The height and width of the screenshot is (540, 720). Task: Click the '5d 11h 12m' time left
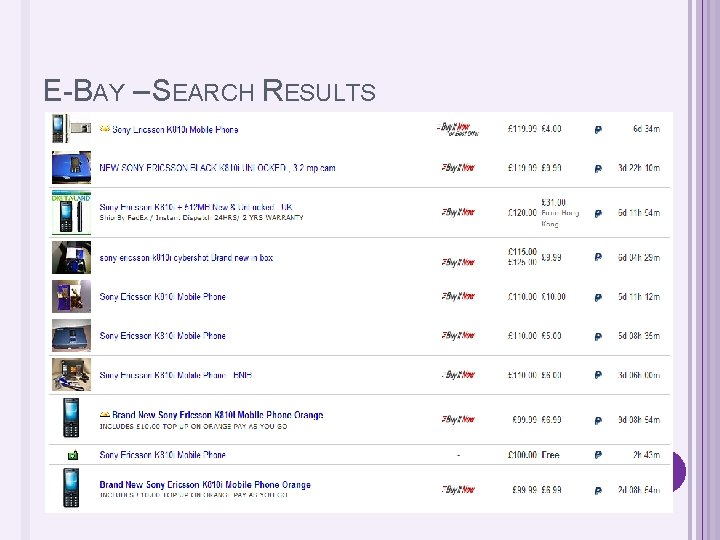click(639, 297)
